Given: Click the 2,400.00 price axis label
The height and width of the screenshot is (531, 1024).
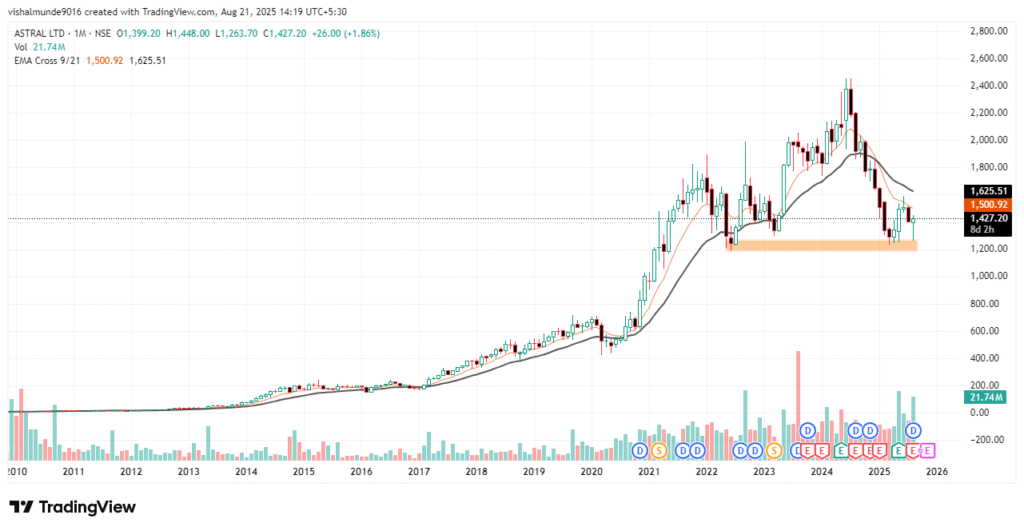Looking at the screenshot, I should tap(989, 86).
